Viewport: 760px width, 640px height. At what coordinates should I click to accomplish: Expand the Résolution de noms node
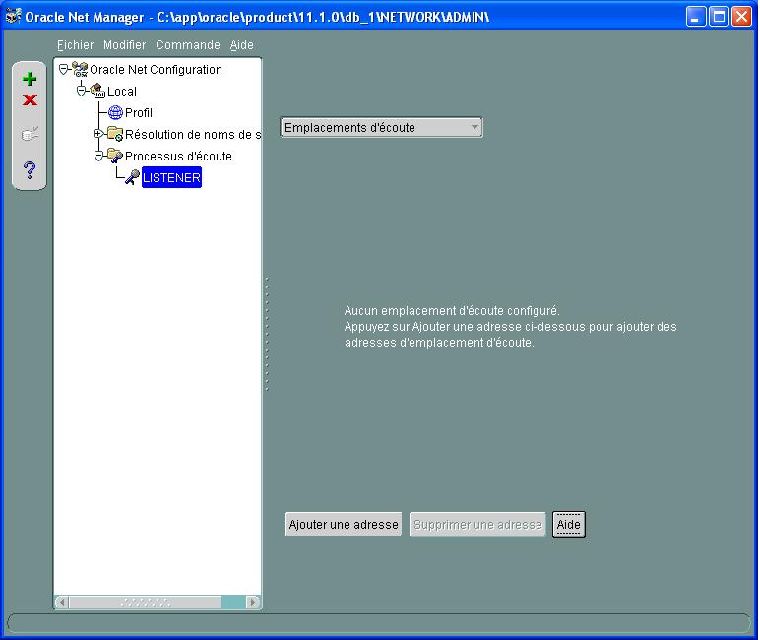coord(98,133)
